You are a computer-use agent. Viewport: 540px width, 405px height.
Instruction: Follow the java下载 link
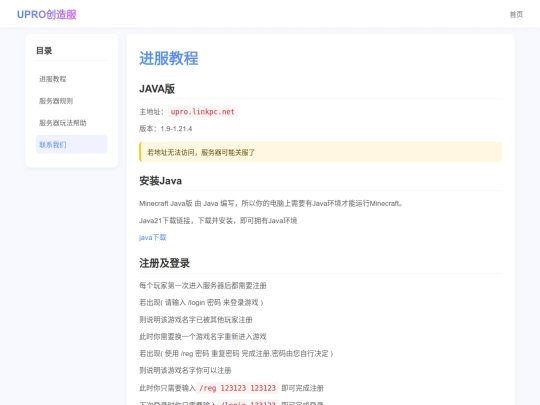(x=153, y=237)
